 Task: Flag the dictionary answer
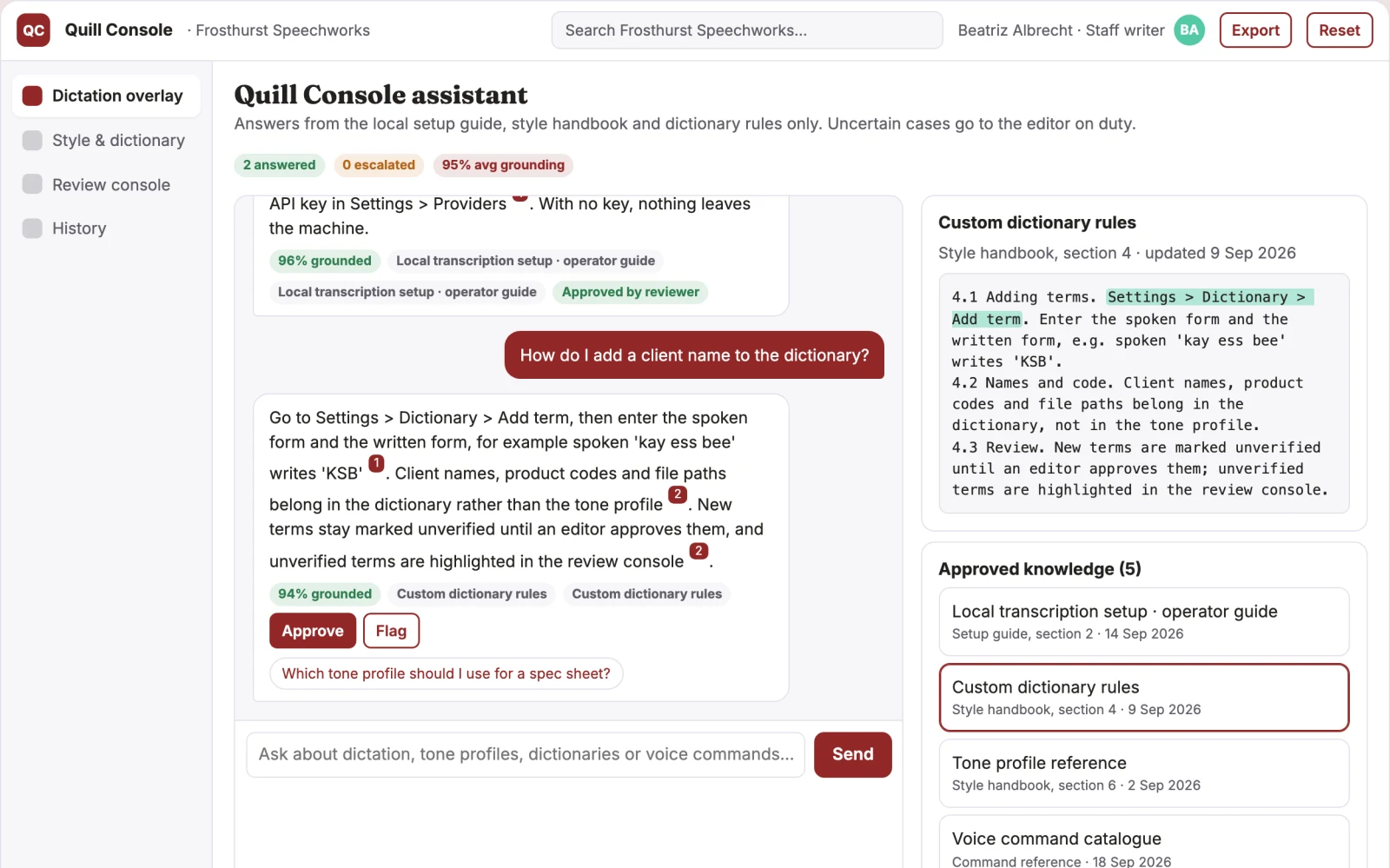(x=391, y=631)
